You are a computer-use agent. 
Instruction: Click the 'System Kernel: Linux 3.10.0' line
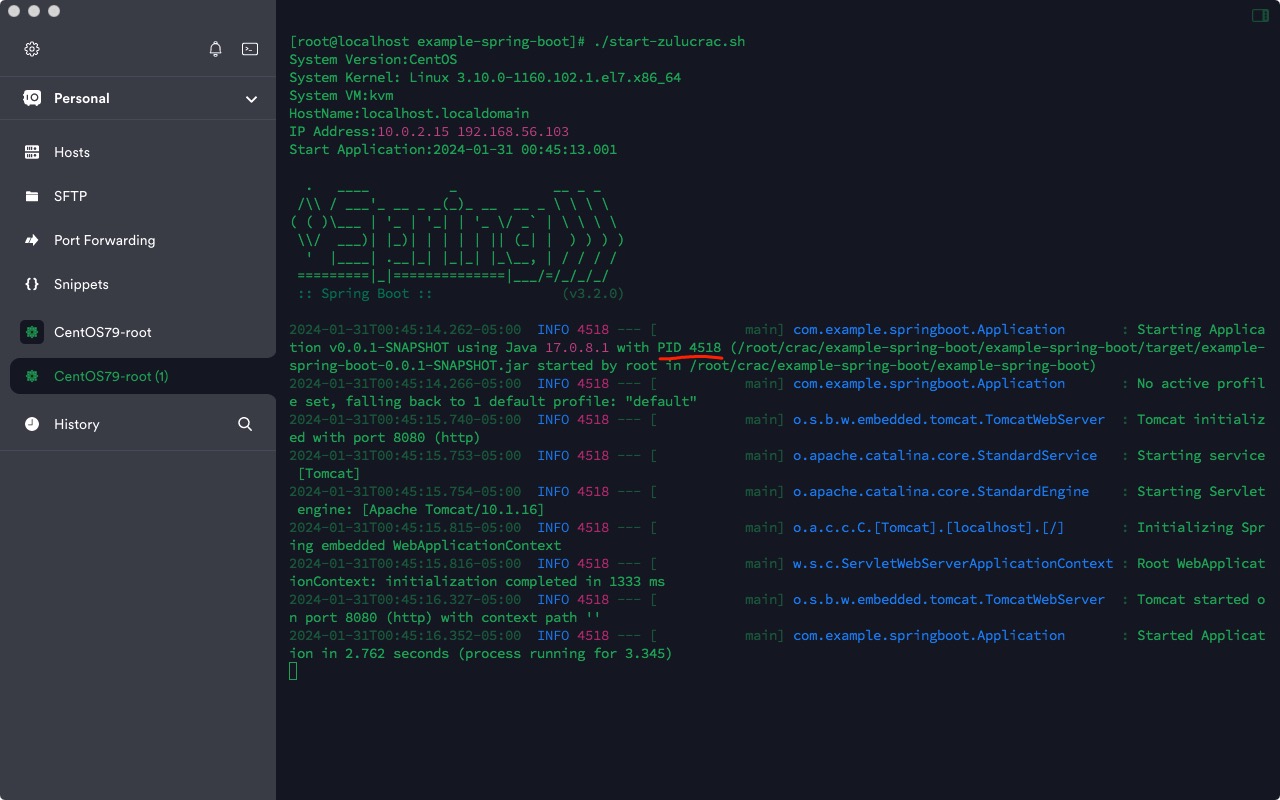pyautogui.click(x=485, y=78)
